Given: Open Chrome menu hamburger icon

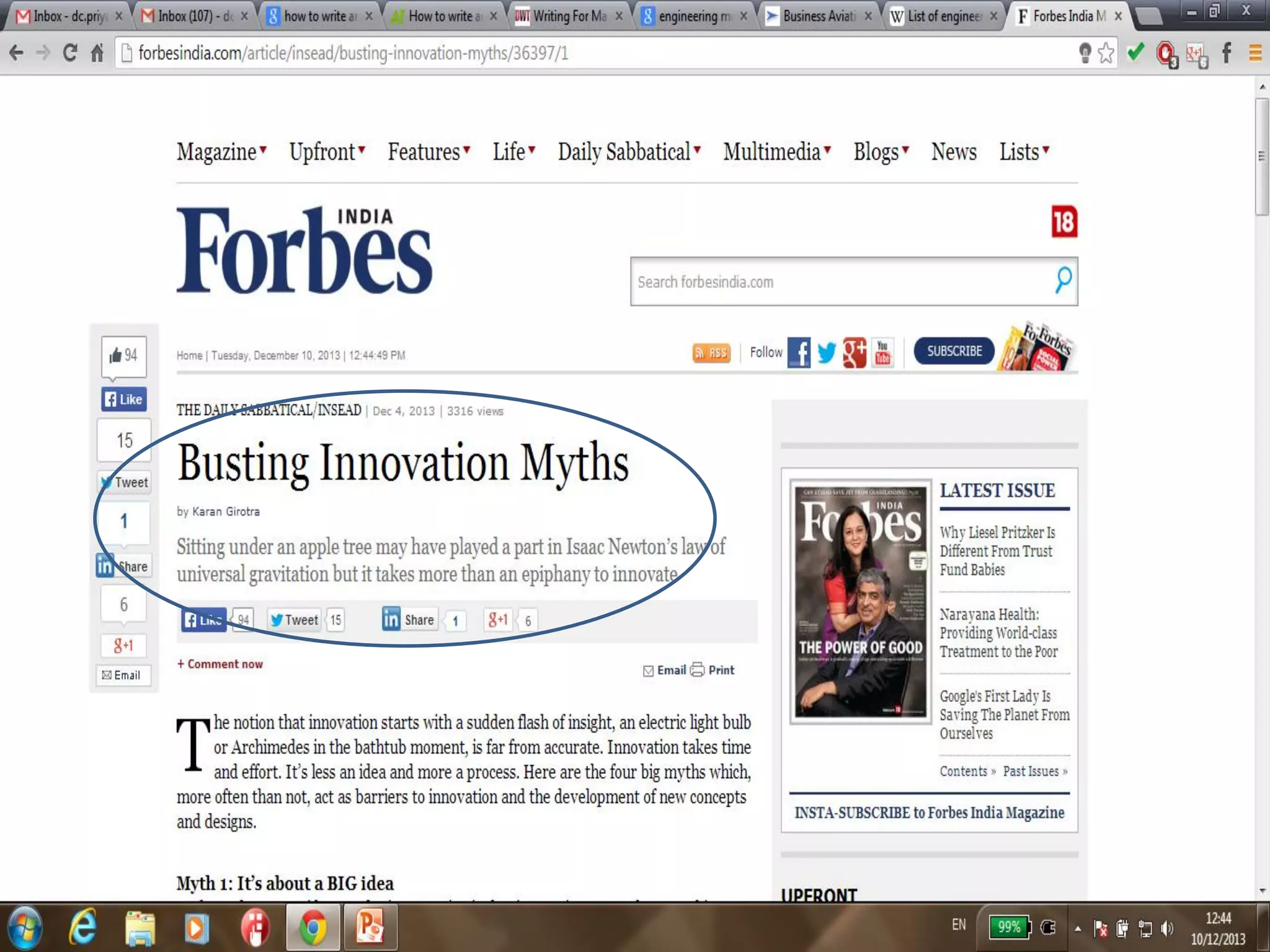Looking at the screenshot, I should point(1255,53).
